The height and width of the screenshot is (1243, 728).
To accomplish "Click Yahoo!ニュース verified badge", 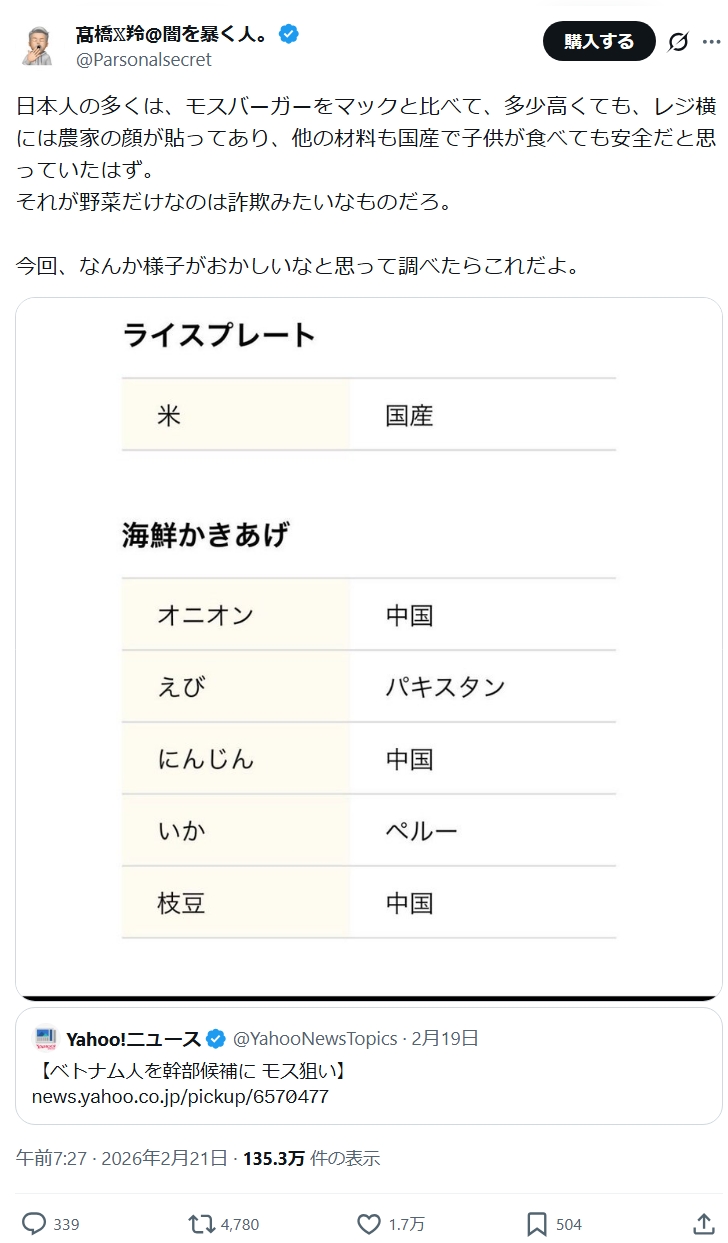I will coord(215,1038).
